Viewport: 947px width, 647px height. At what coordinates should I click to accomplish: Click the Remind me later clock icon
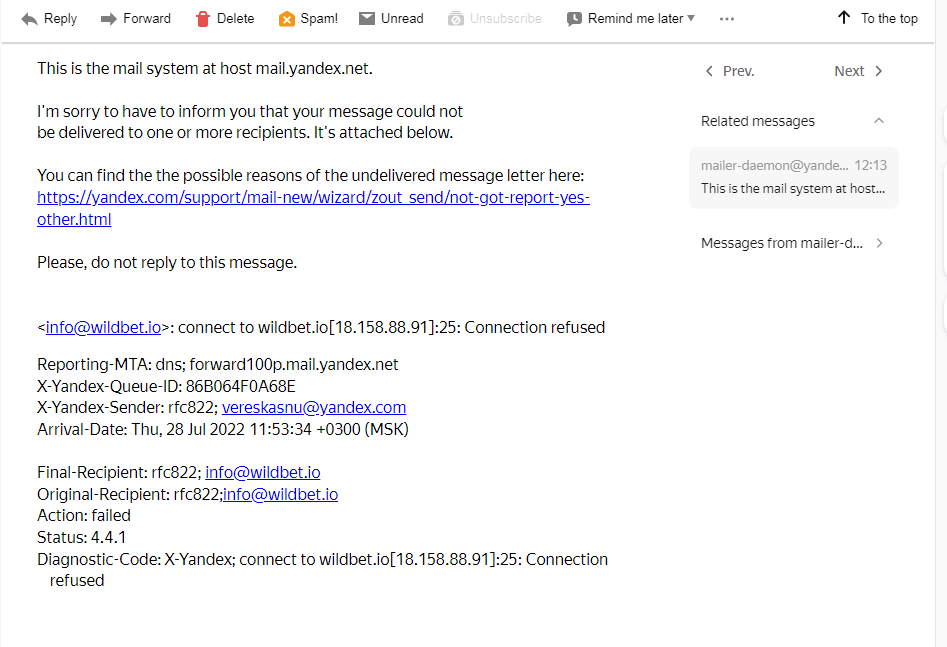(574, 19)
